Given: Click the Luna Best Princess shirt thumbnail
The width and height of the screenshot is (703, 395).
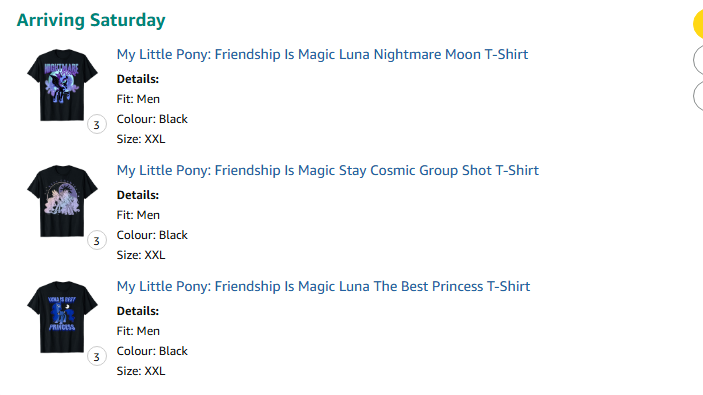Looking at the screenshot, I should (x=62, y=317).
